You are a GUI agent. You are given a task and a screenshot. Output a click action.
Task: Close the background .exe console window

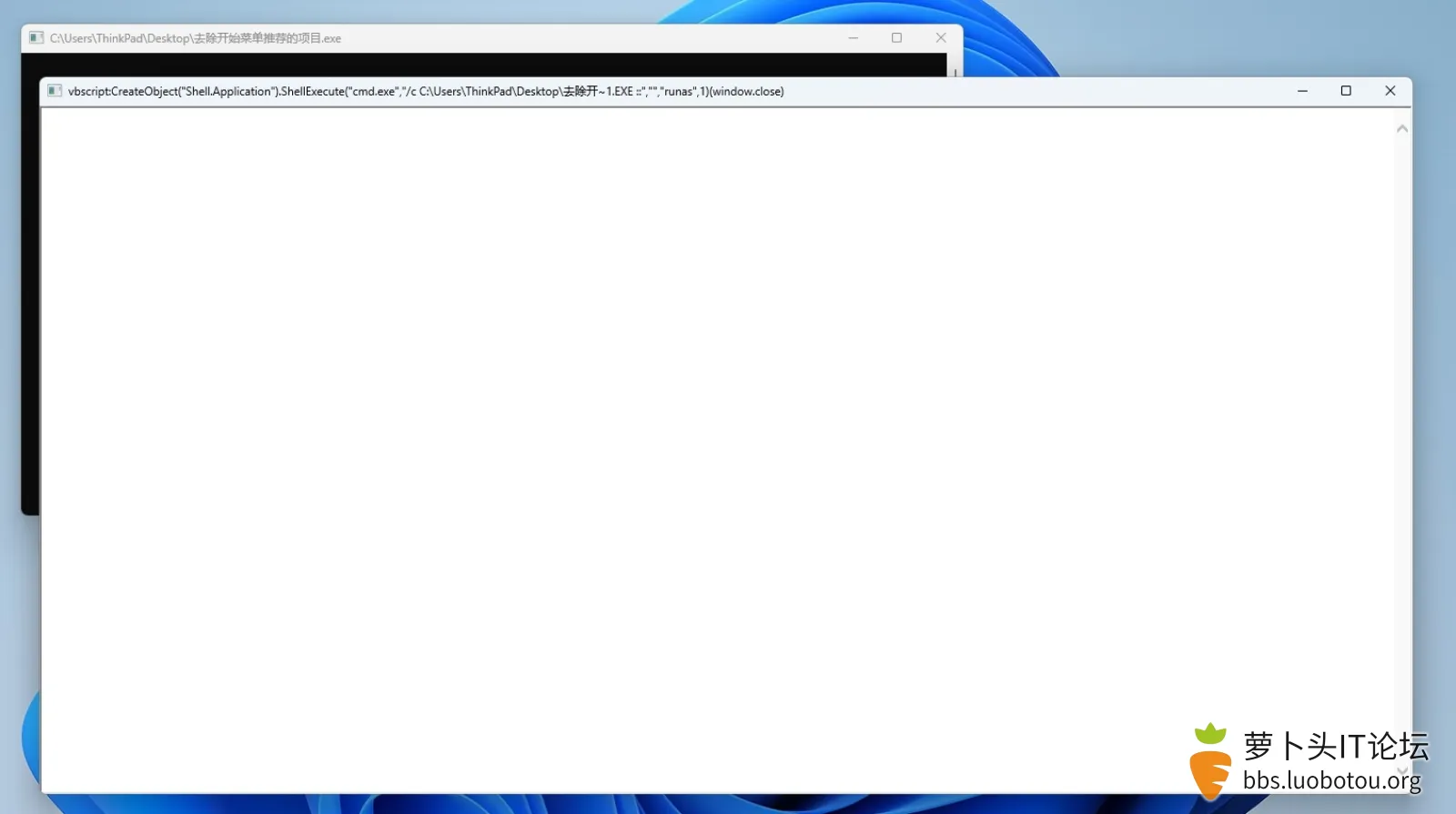coord(941,38)
